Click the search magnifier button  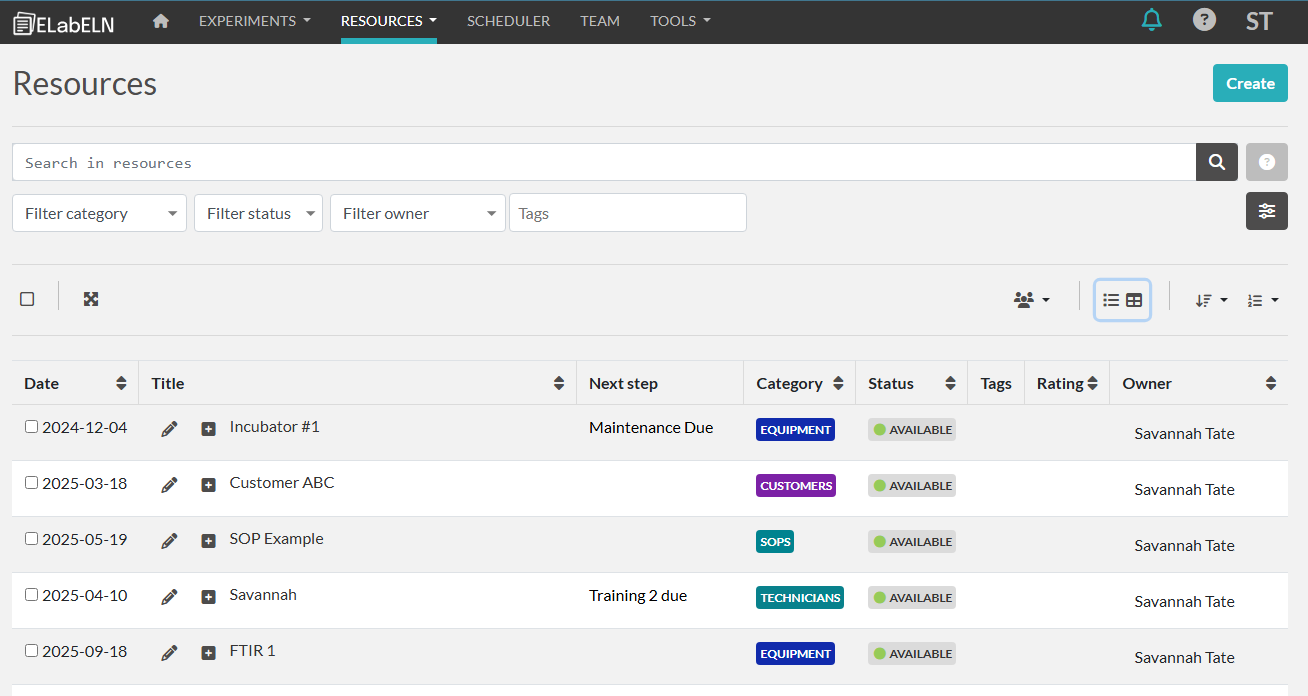1216,162
